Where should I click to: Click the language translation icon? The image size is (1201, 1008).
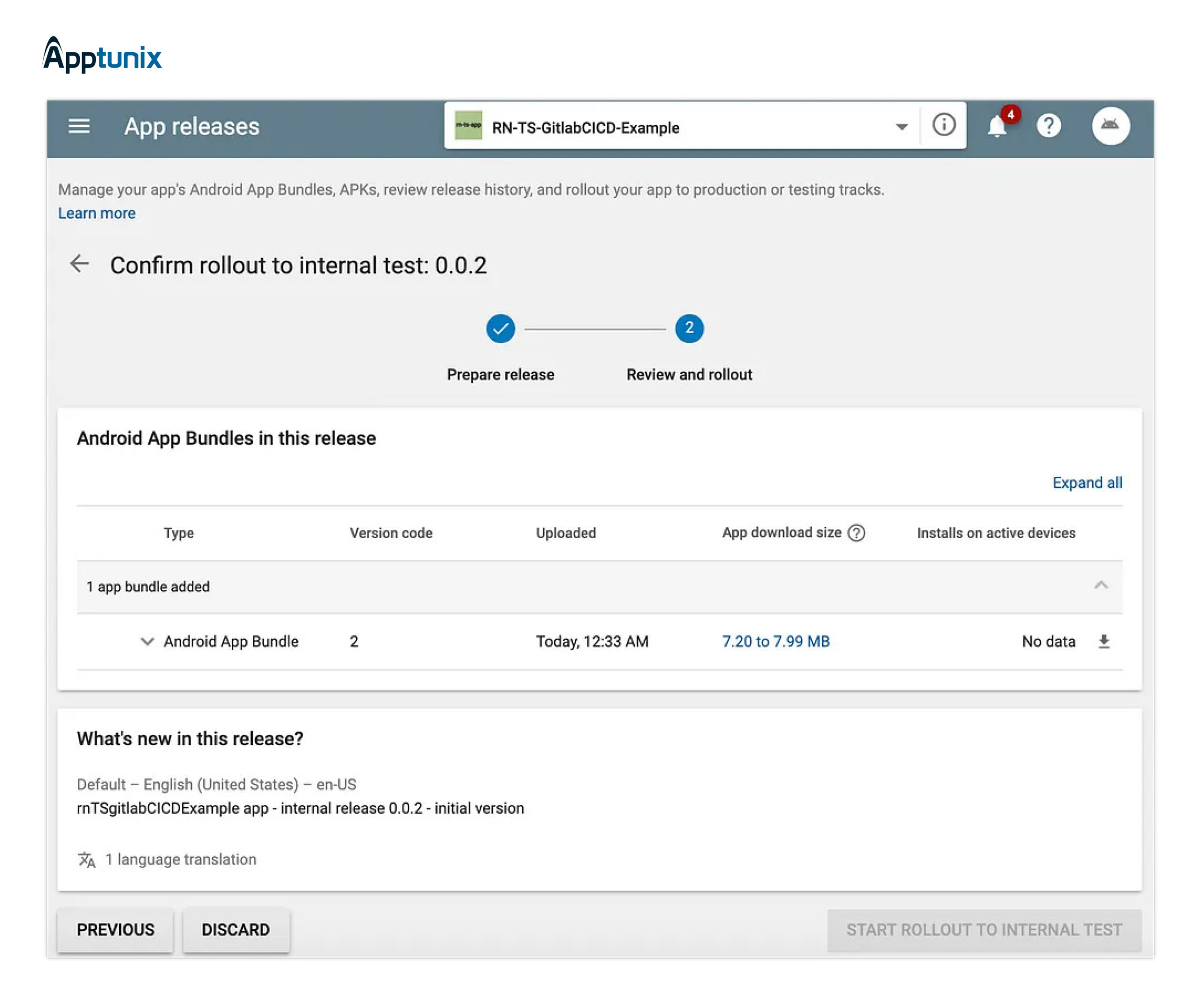coord(86,859)
